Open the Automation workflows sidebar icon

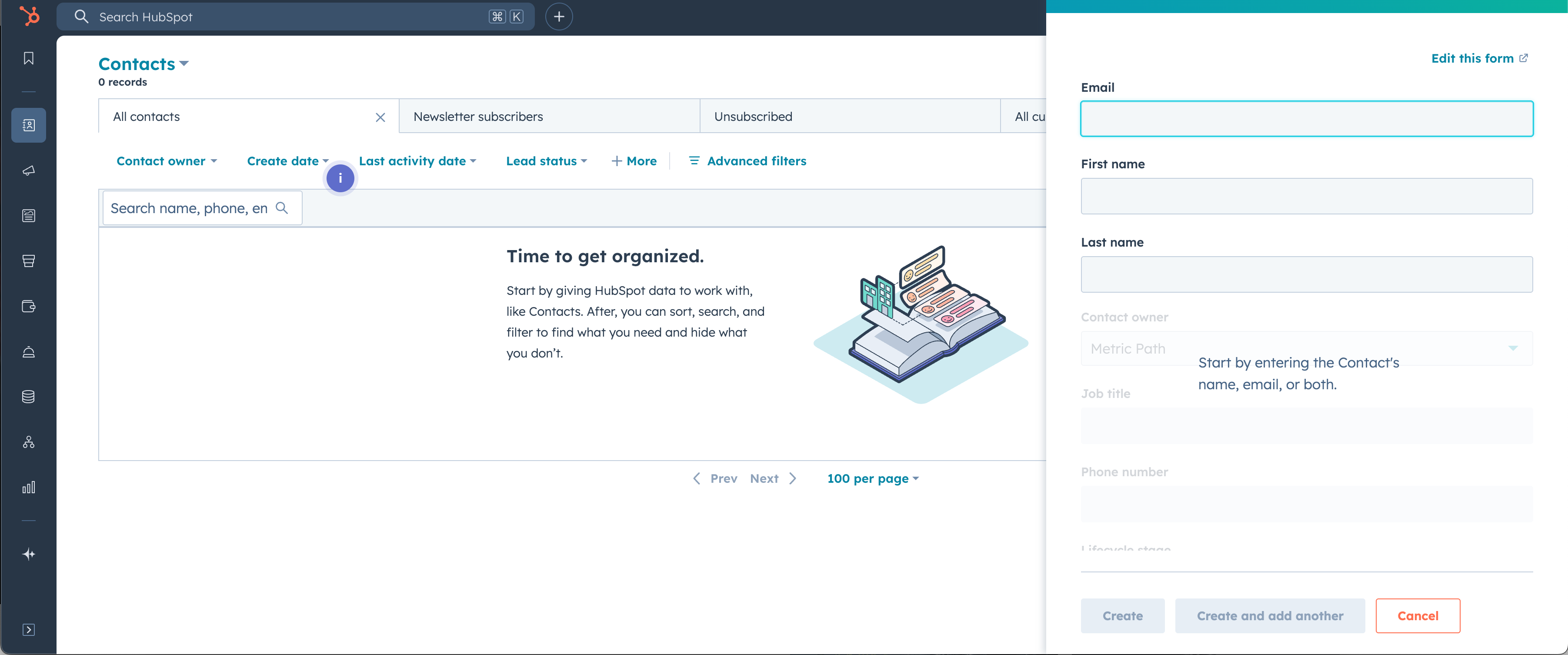(x=29, y=442)
